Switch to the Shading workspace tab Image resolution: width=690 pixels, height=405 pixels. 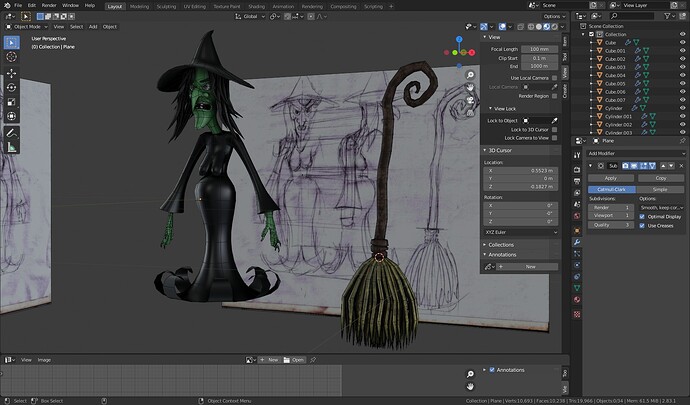tap(257, 6)
